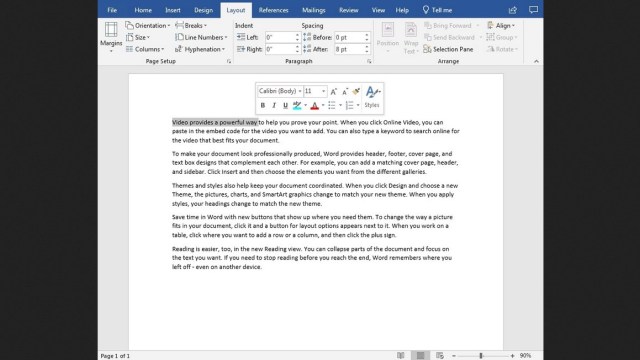The height and width of the screenshot is (360, 640).
Task: Adjust the Spacing After spinner arrows
Action: click(367, 49)
